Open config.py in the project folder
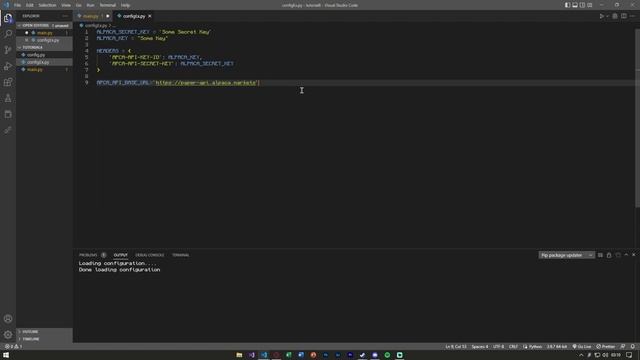Viewport: 640px width, 360px height. pos(44,55)
